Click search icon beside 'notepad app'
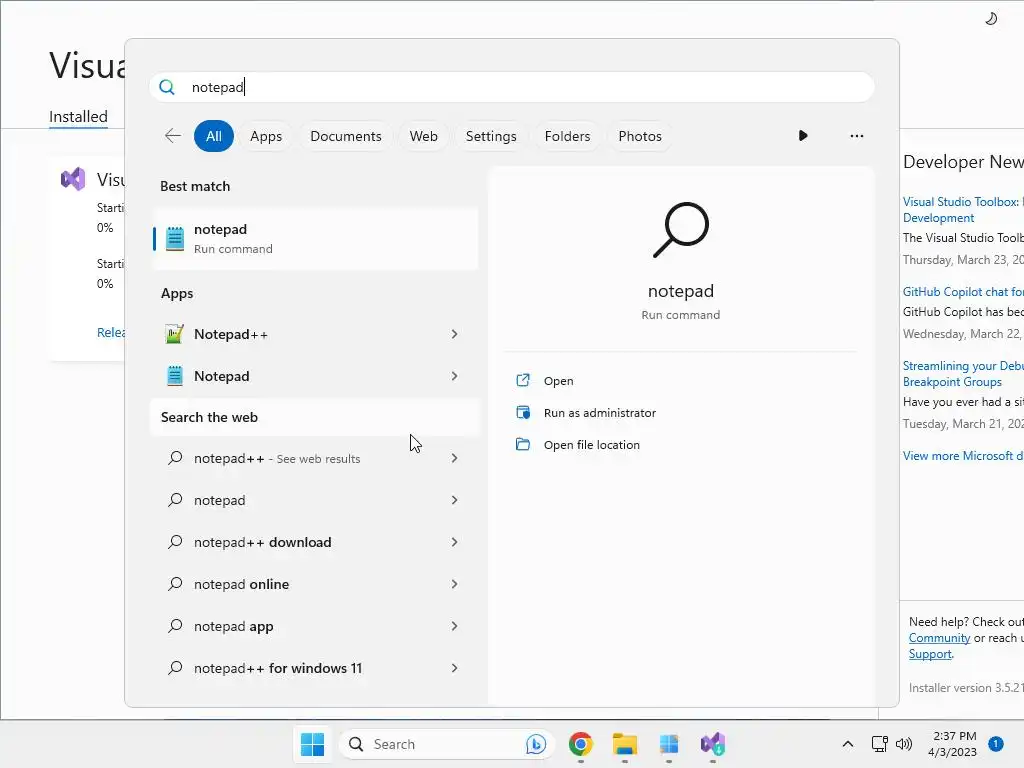Viewport: 1024px width, 768px height. [175, 626]
